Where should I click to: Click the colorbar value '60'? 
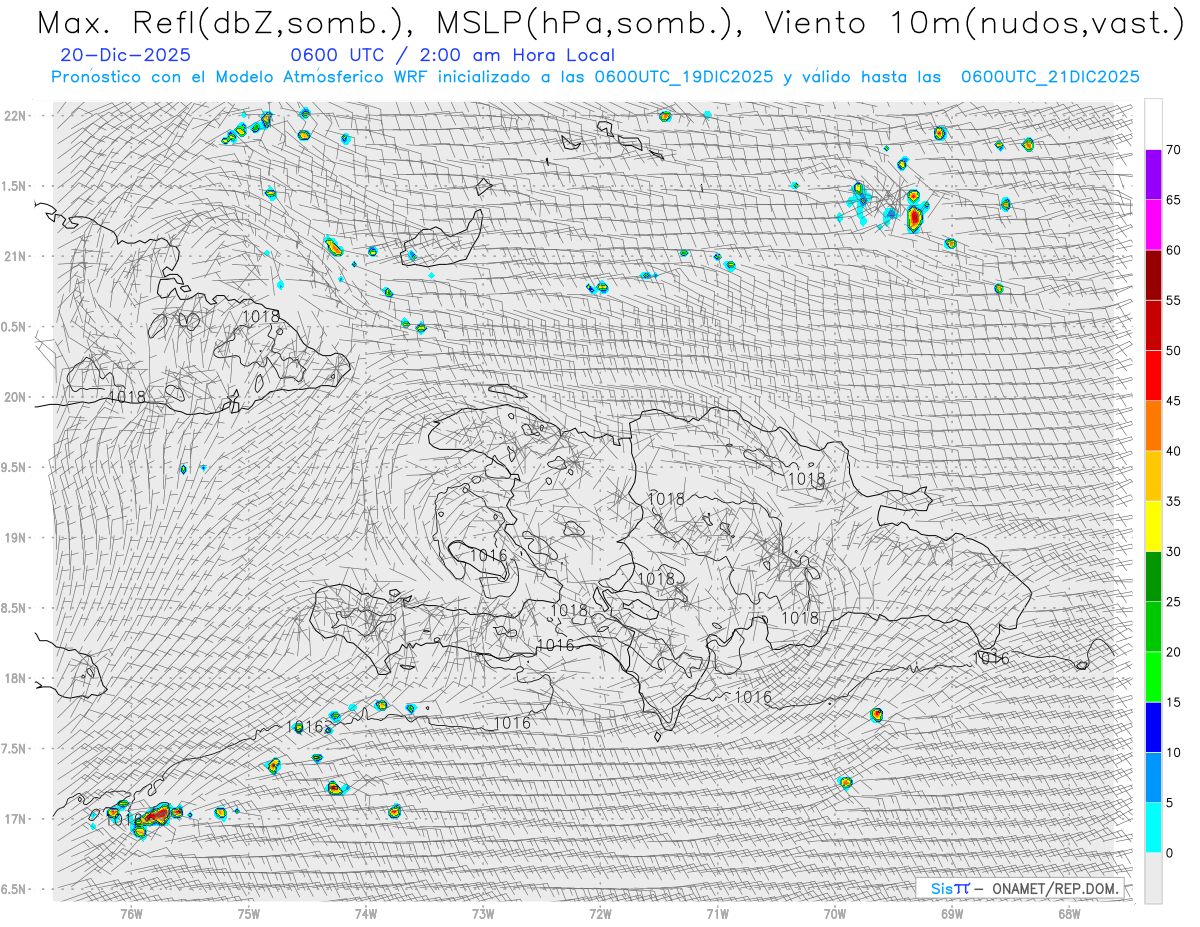[x=1173, y=250]
